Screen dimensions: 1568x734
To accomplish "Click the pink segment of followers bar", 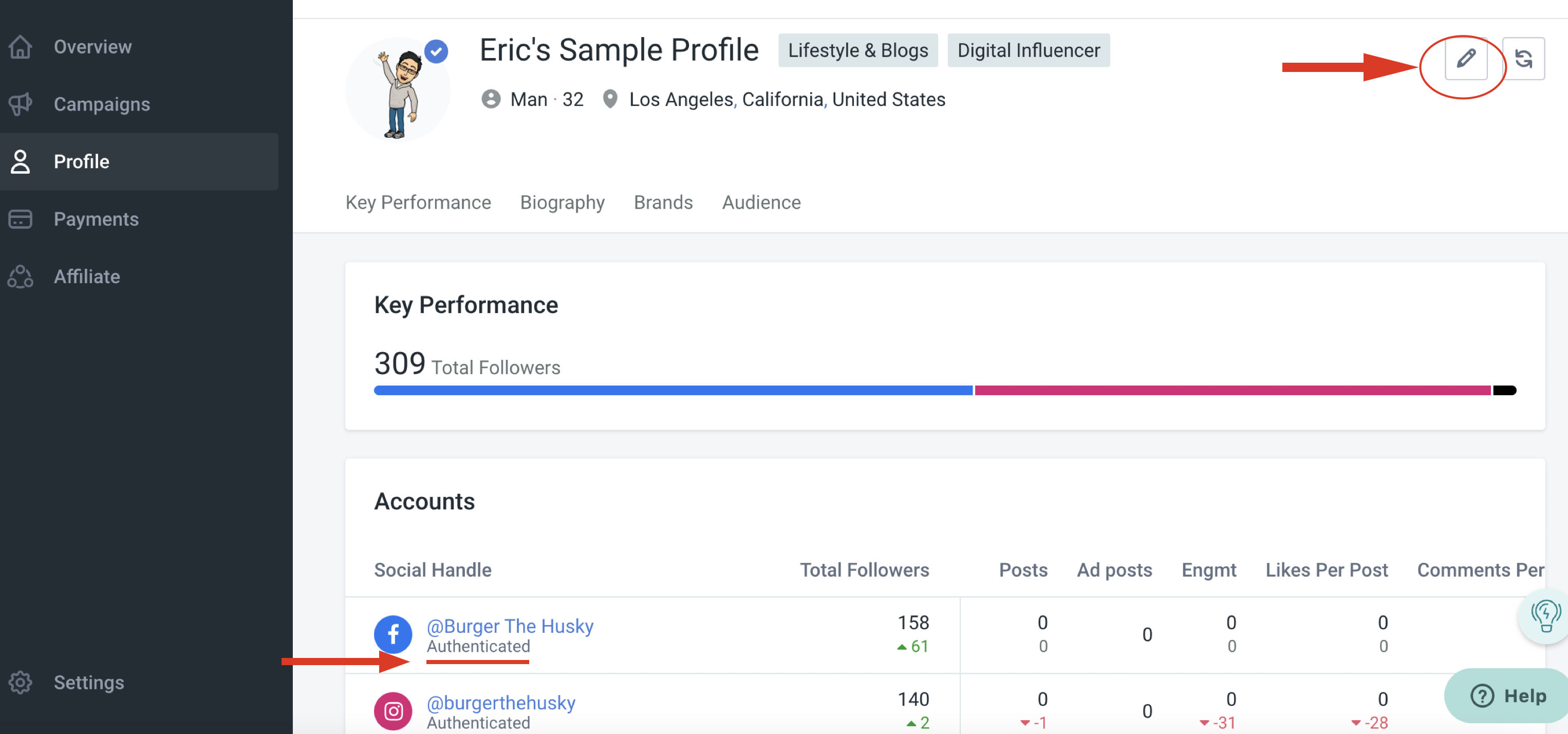I will click(1232, 391).
